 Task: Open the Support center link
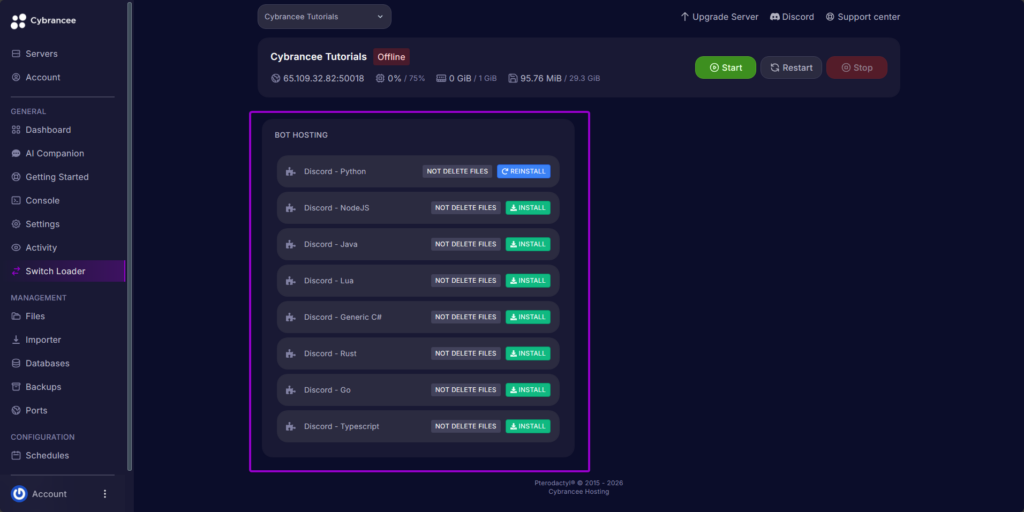coord(863,16)
